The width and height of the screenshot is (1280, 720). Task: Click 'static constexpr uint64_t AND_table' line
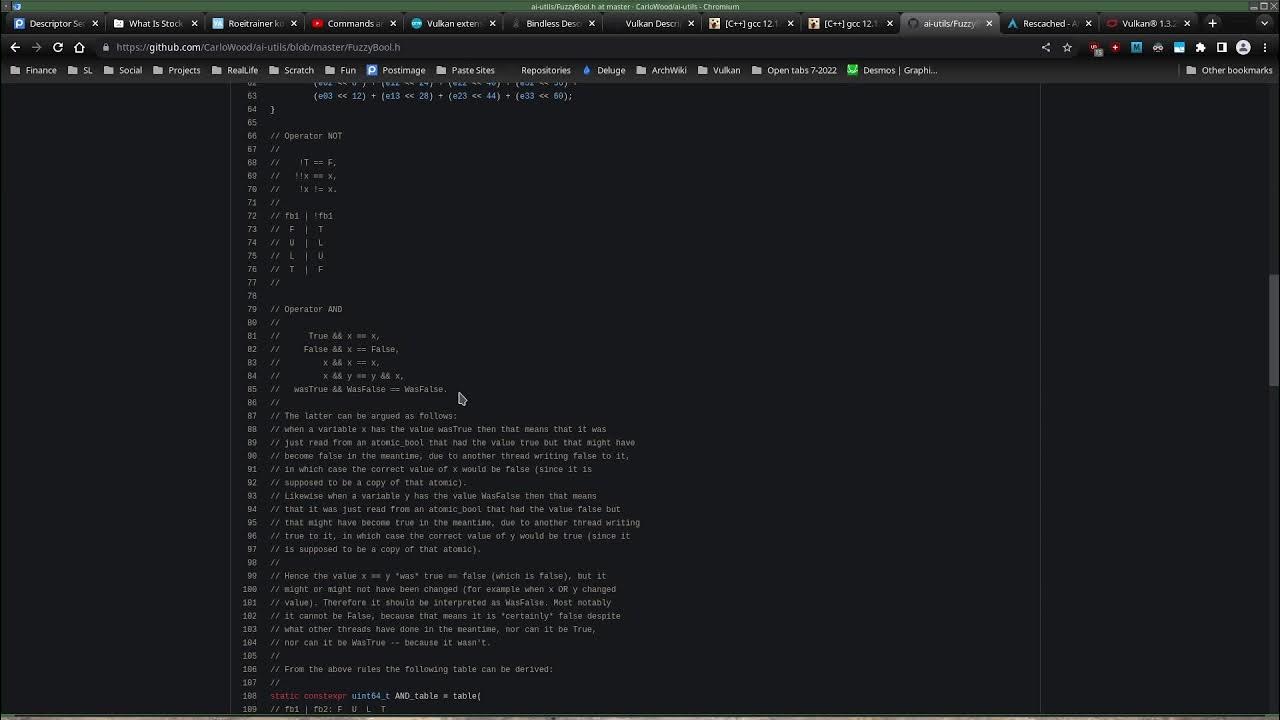coord(376,696)
